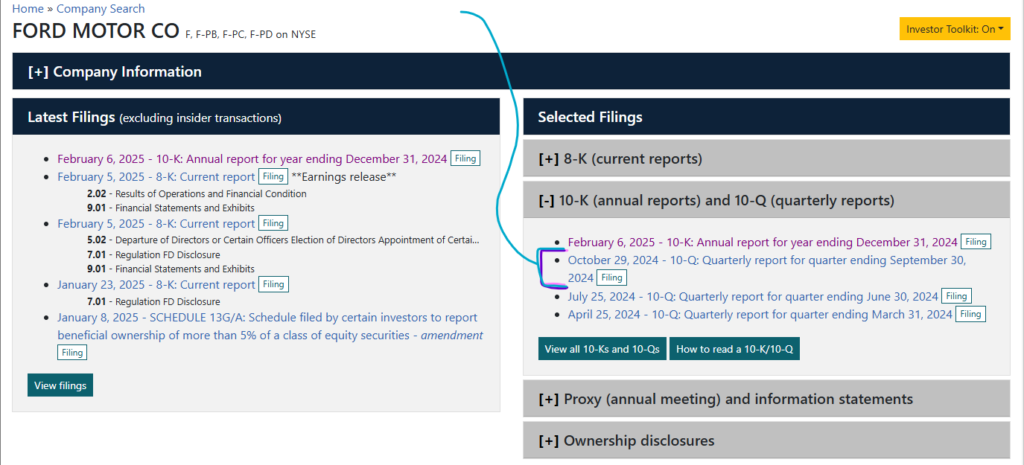Toggle the Investor Toolkit On button
Viewport: 1024px width, 465px height.
pyautogui.click(x=957, y=29)
